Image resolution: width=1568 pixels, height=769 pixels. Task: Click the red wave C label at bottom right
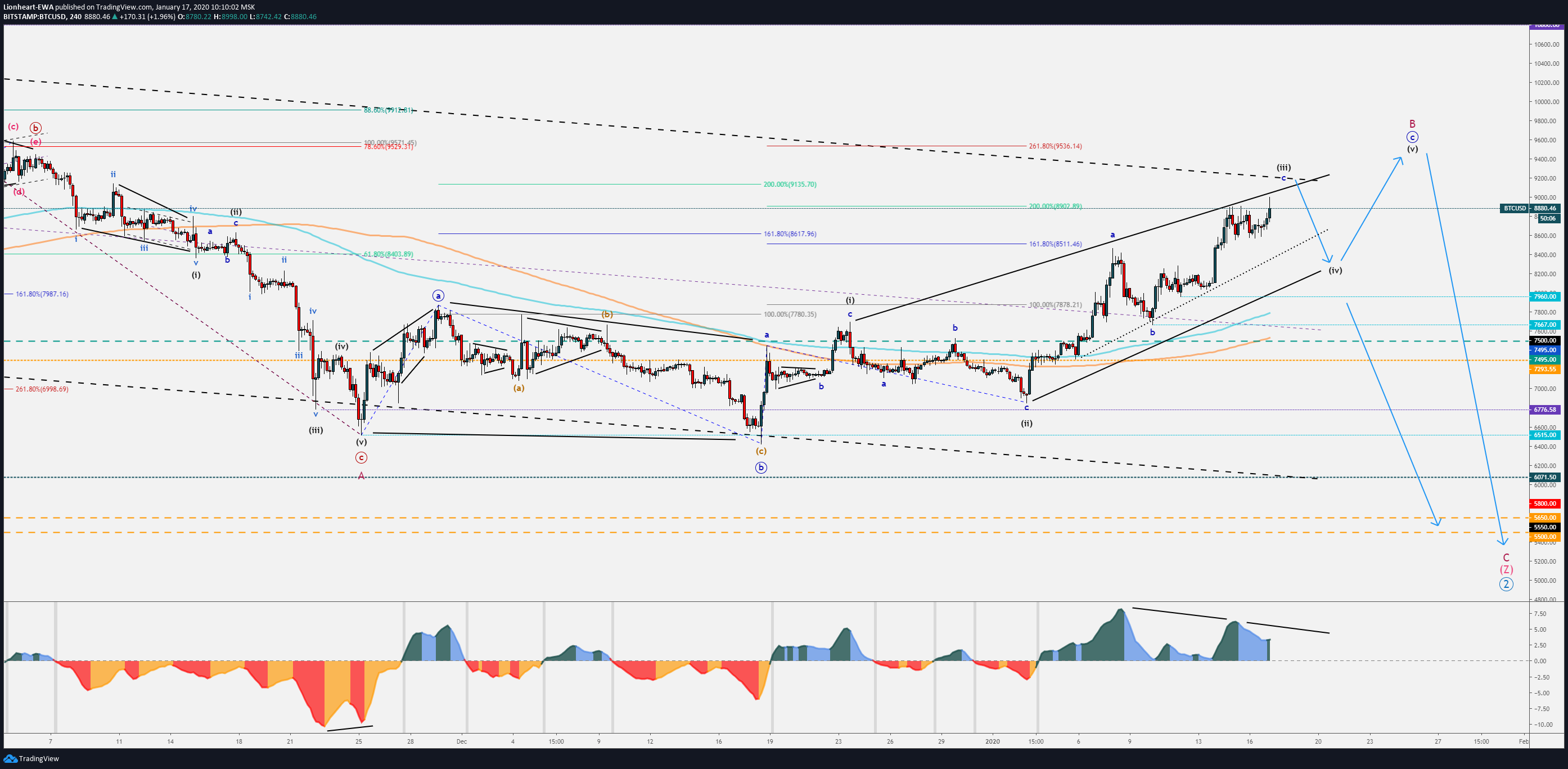1506,557
